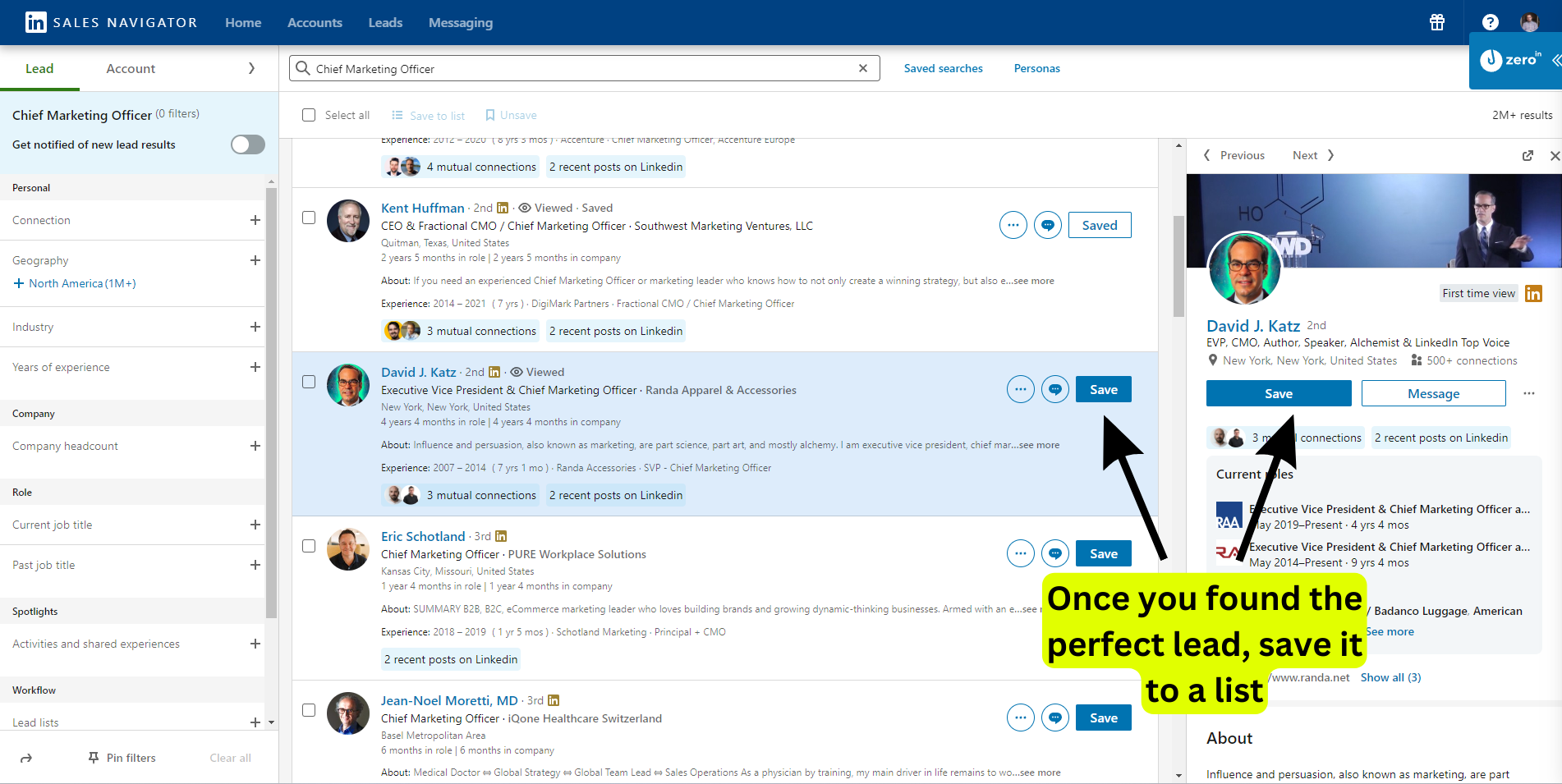Screen dimensions: 1562x784
Task: Select Eric Schotland's checkbox
Action: pyautogui.click(x=309, y=546)
